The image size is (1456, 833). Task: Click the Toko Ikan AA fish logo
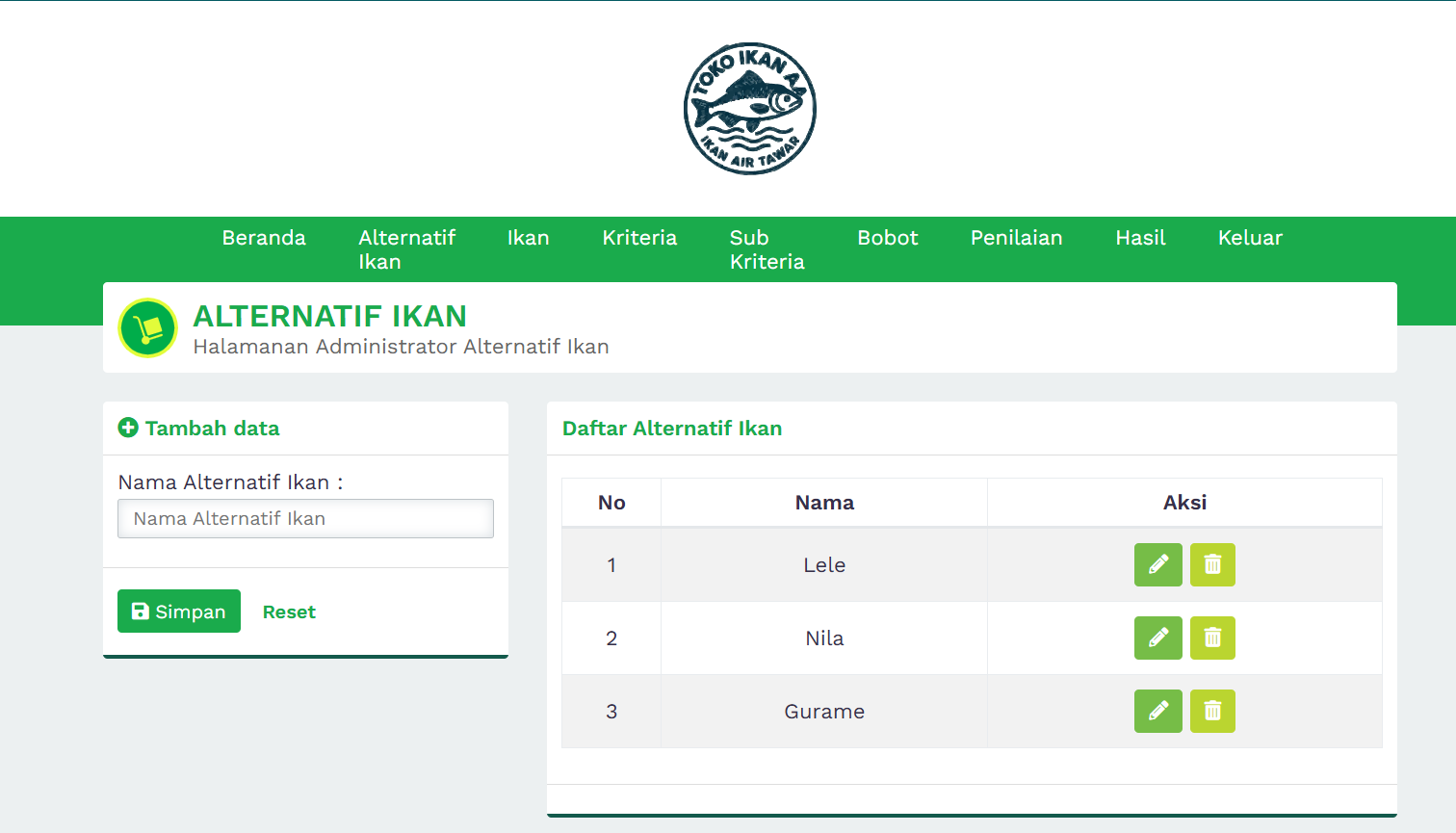coord(749,109)
